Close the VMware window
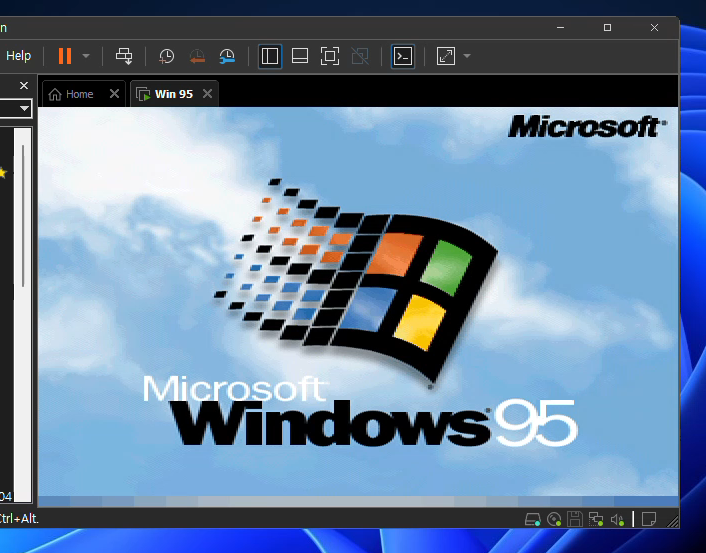The width and height of the screenshot is (706, 553). point(654,28)
